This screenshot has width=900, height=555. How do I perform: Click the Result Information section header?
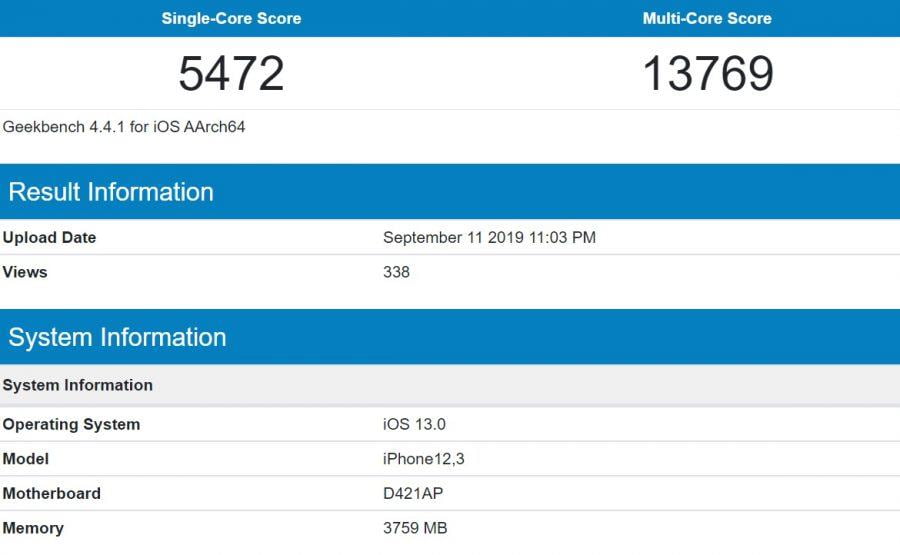(450, 192)
